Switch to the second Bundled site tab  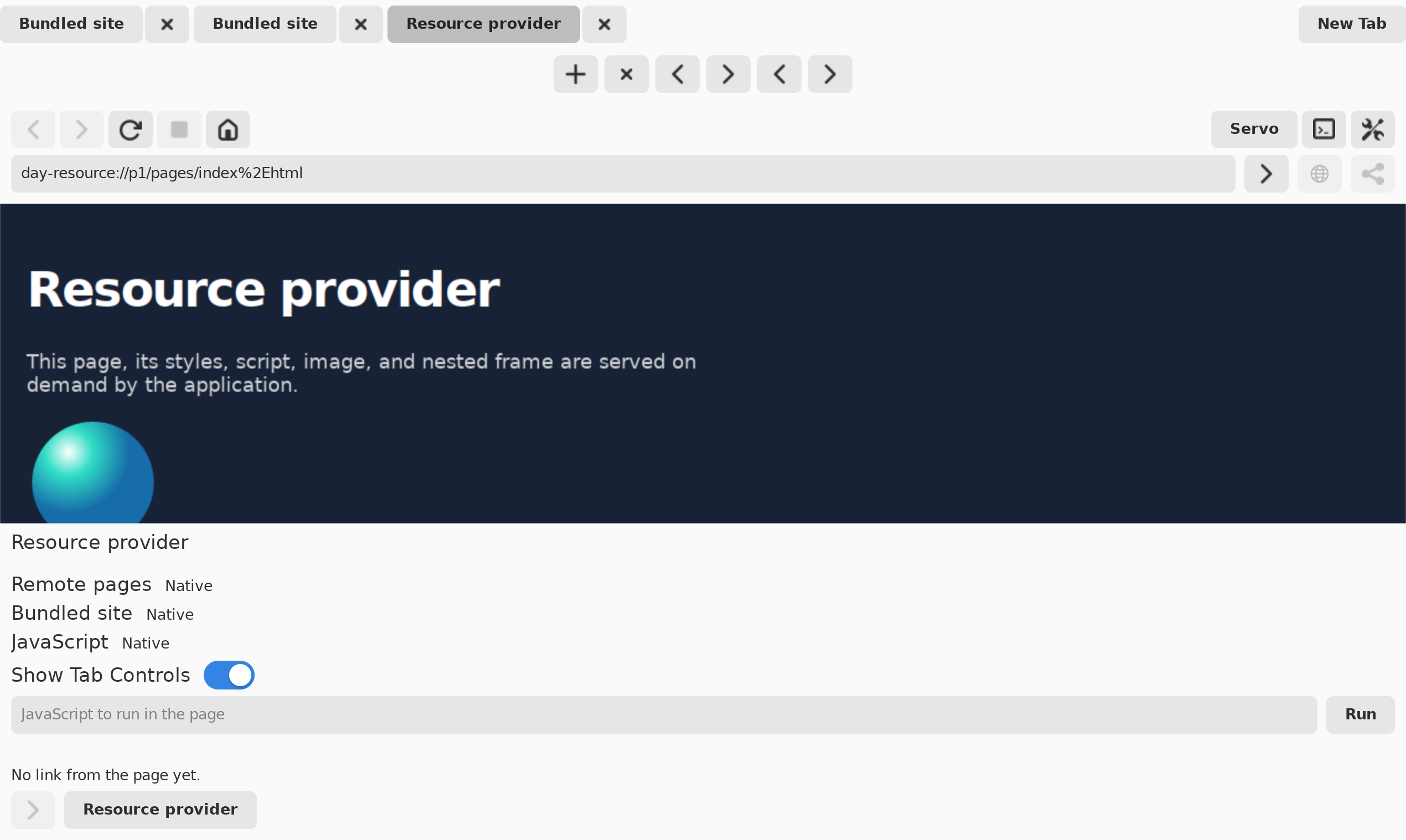click(x=265, y=24)
